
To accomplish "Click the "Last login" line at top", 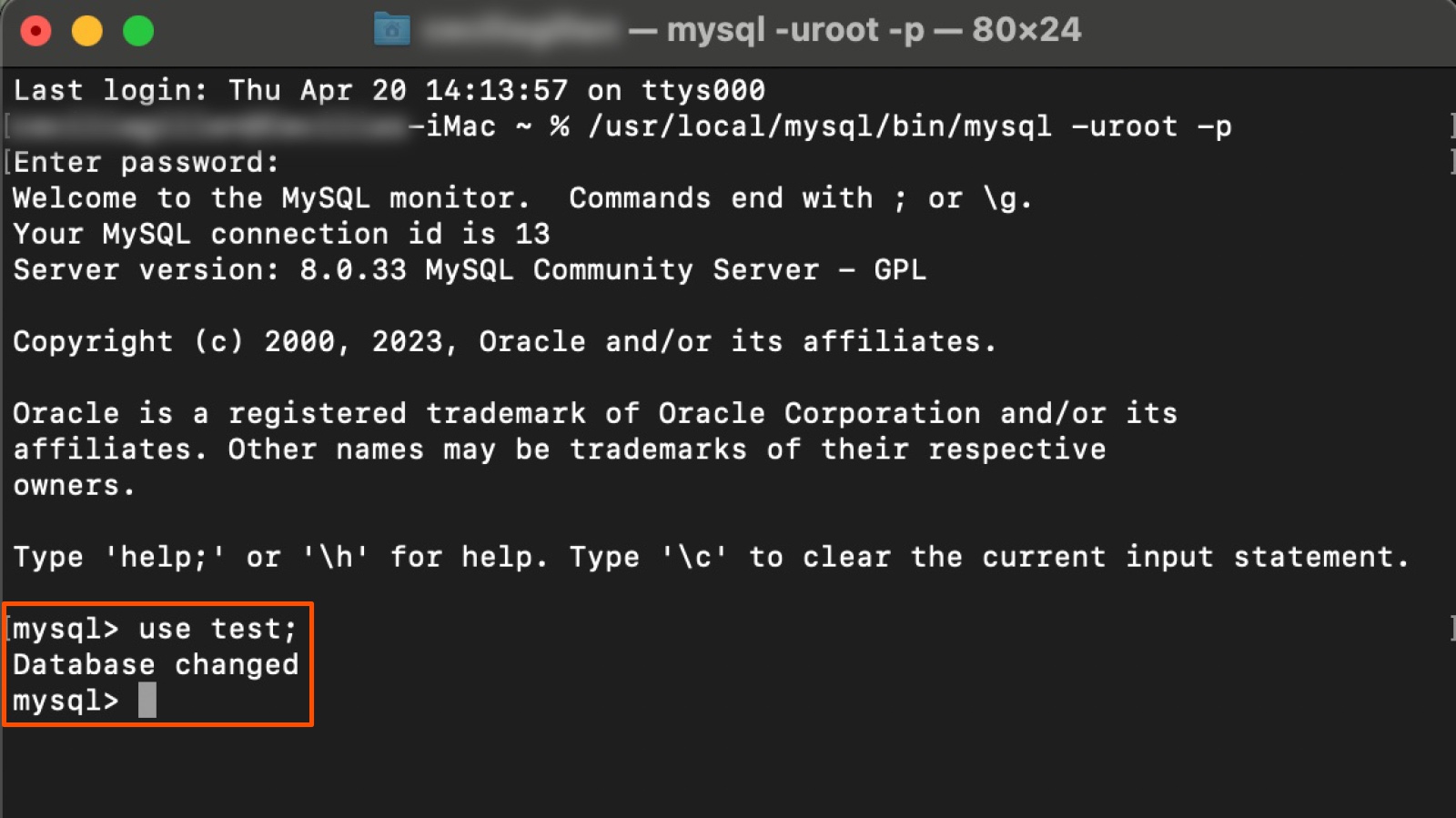I will (x=389, y=90).
